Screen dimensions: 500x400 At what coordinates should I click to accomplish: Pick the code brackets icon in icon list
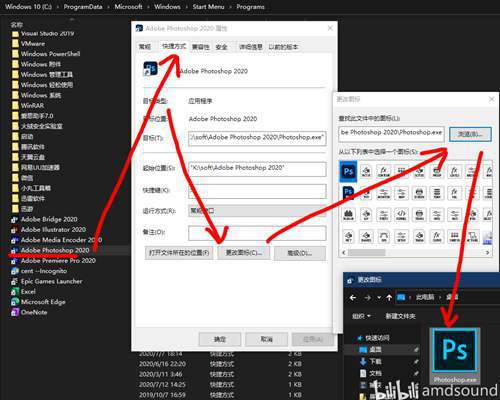coord(401,214)
